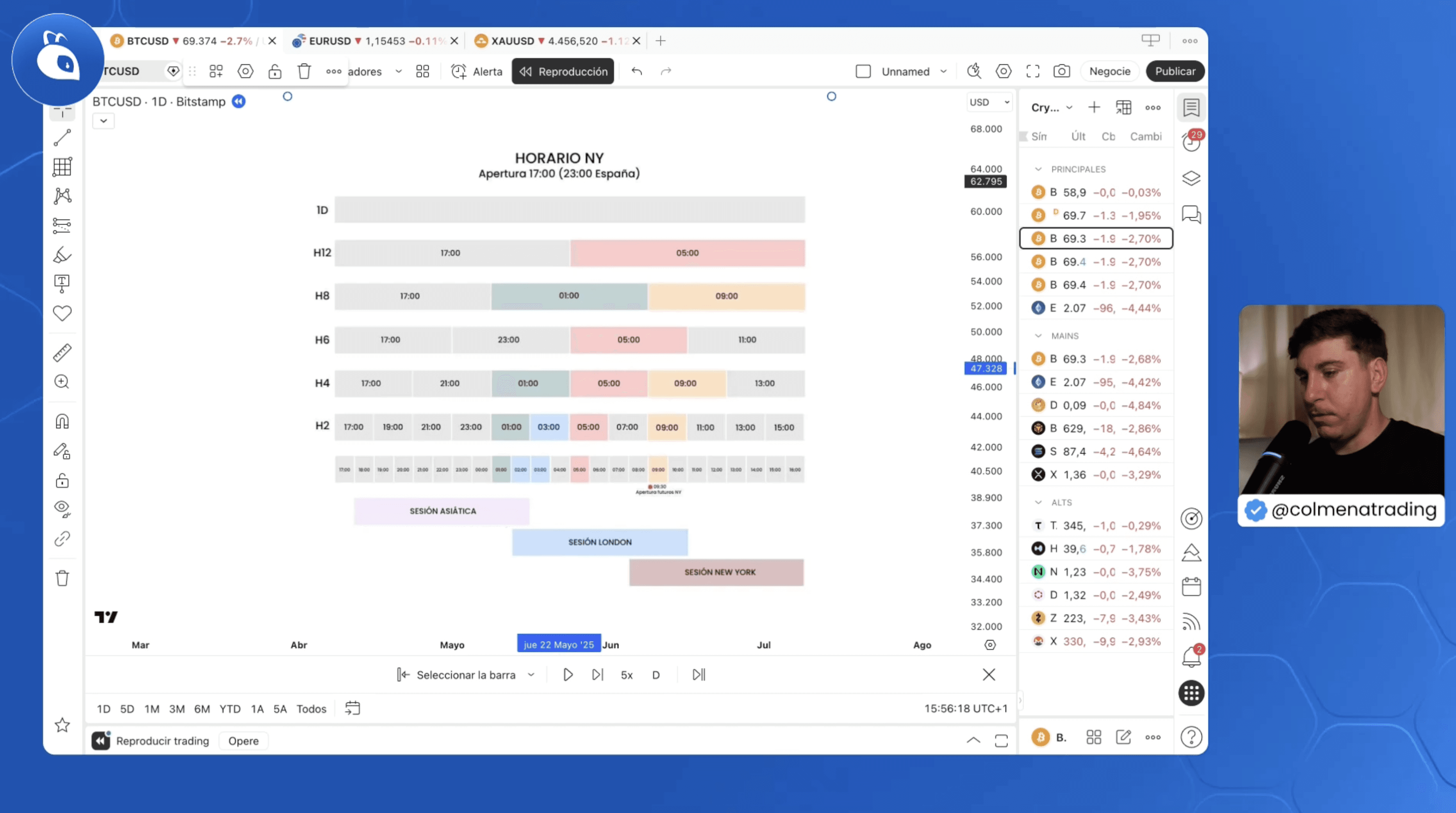Enable the magnet snapping mode
Viewport: 1456px width, 813px height.
(62, 422)
